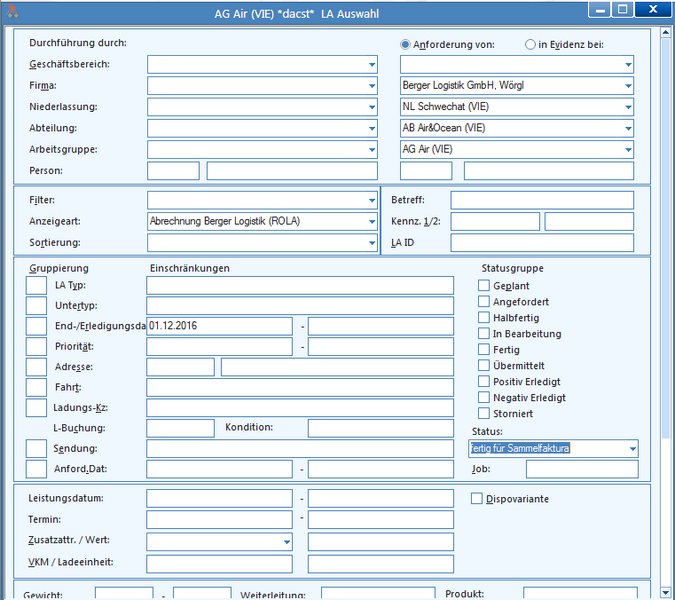Image resolution: width=675 pixels, height=600 pixels.
Task: Click the application icon in the title bar
Action: 12,12
